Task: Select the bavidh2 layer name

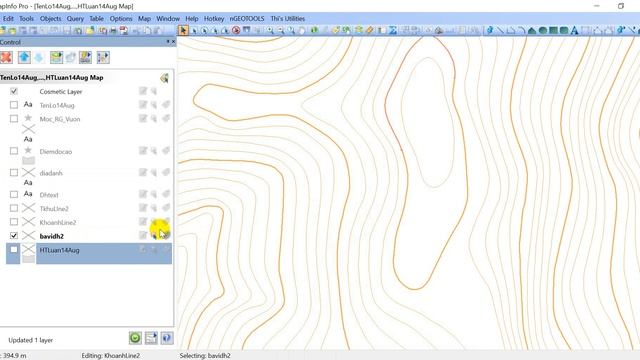Action: point(51,236)
